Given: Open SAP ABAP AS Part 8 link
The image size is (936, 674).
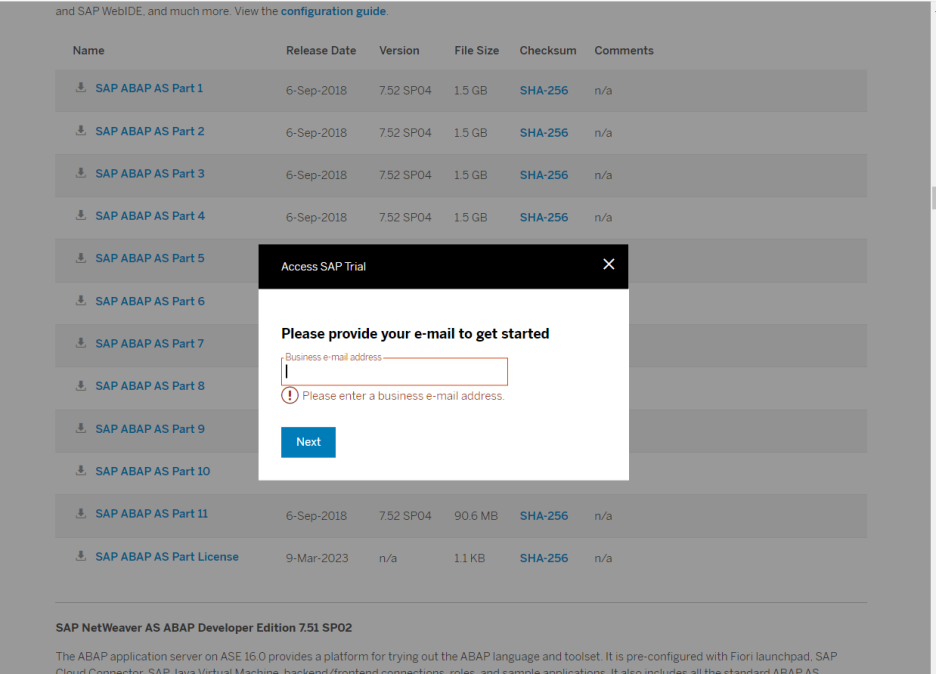Looking at the screenshot, I should [150, 386].
